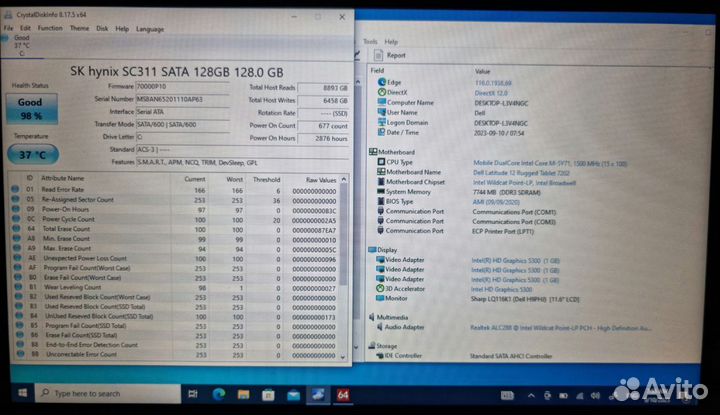Open Microsoft Store from taskbar
Viewport: 720px width, 415px height.
pyautogui.click(x=268, y=395)
